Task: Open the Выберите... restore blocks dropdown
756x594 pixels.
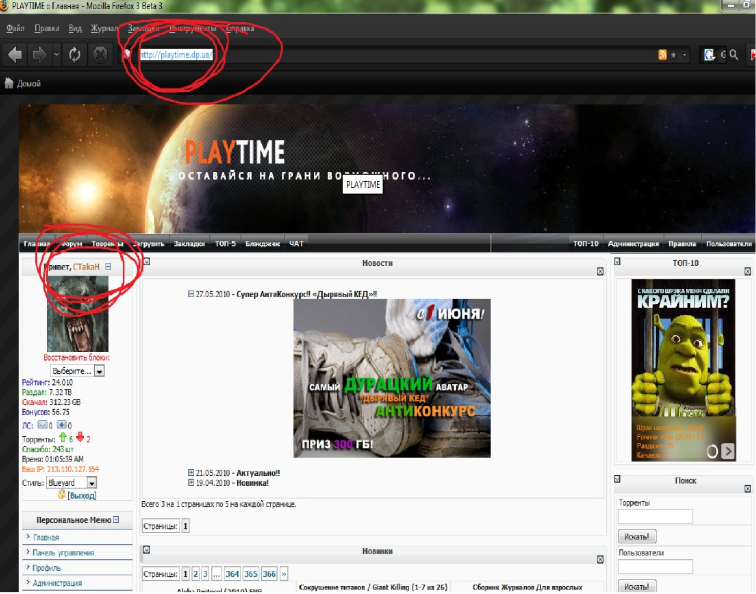Action: pos(77,371)
